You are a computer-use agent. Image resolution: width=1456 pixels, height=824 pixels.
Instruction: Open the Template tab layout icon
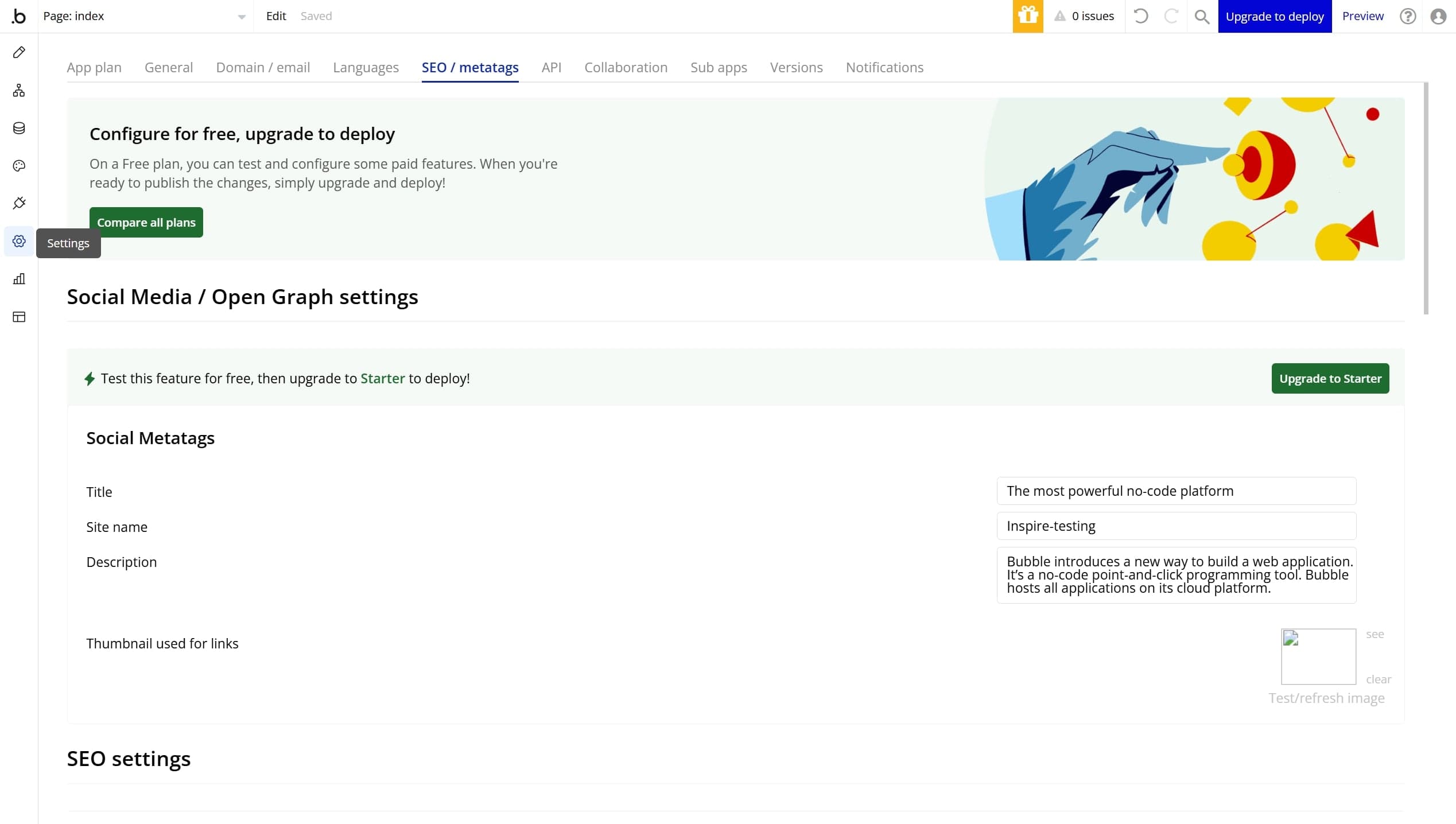19,317
